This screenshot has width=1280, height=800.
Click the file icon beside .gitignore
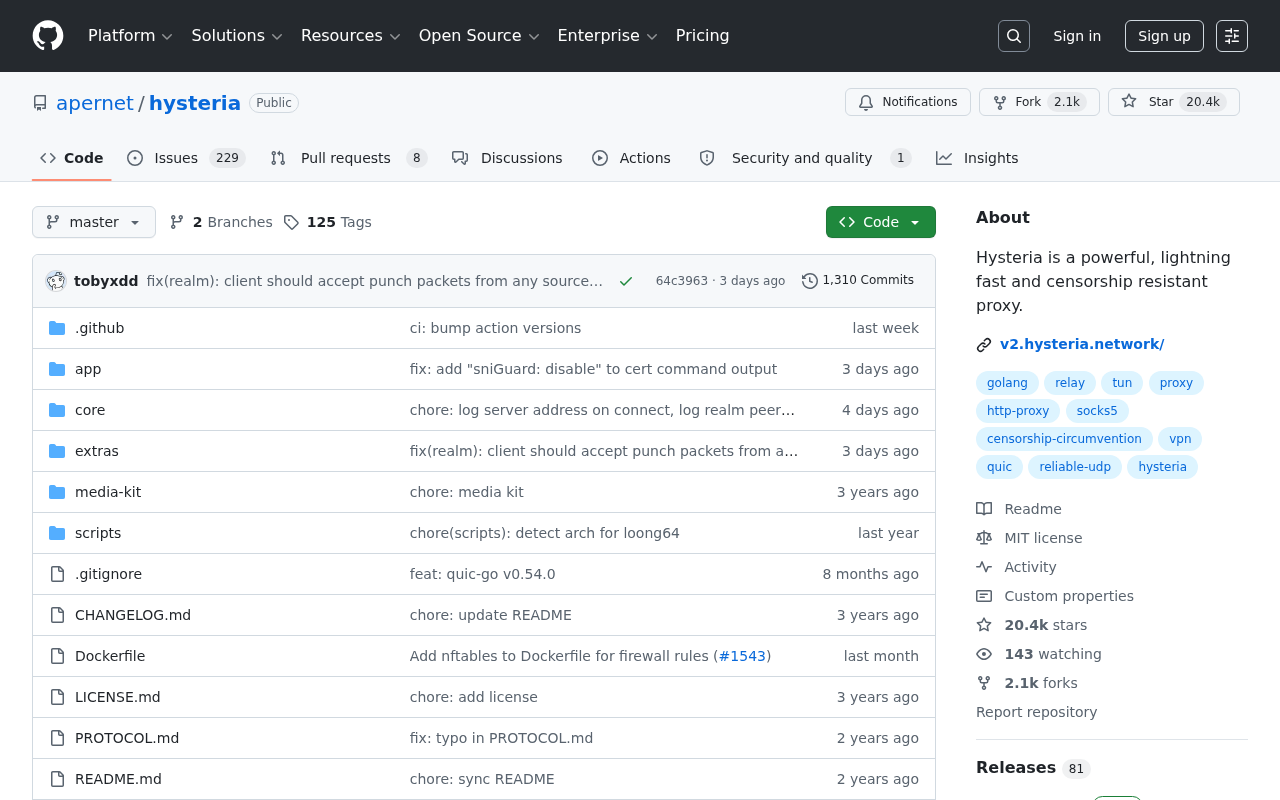point(57,574)
